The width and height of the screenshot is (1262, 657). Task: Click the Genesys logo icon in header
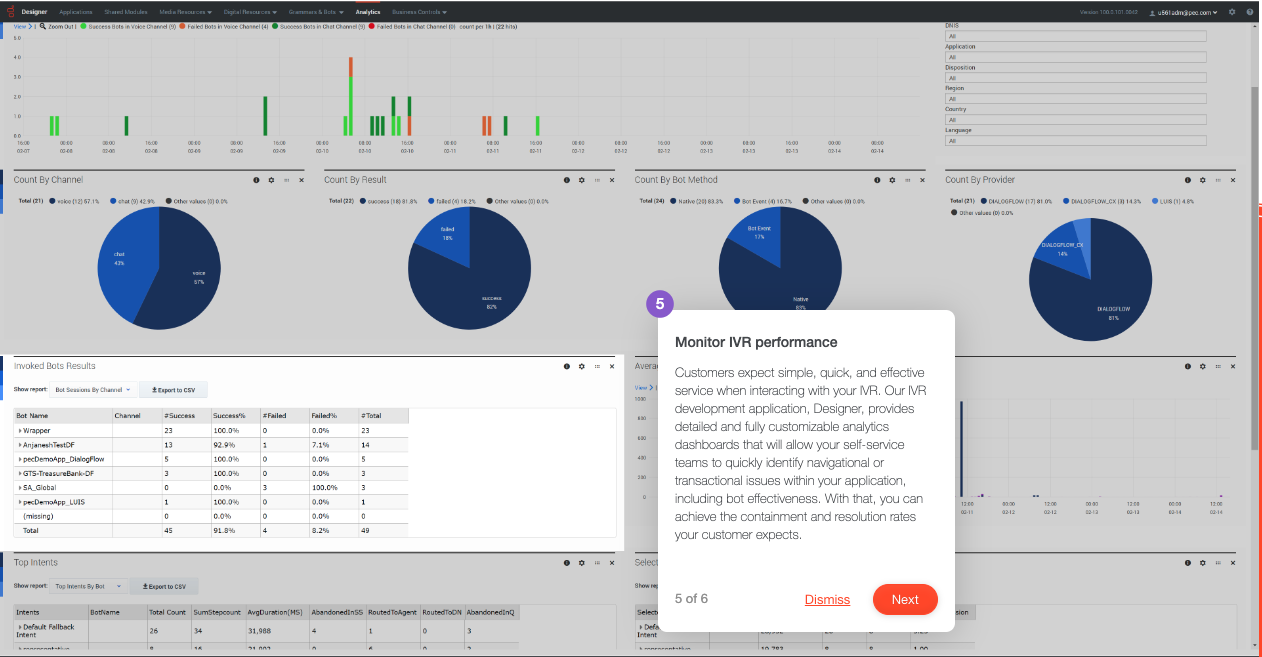tap(9, 12)
